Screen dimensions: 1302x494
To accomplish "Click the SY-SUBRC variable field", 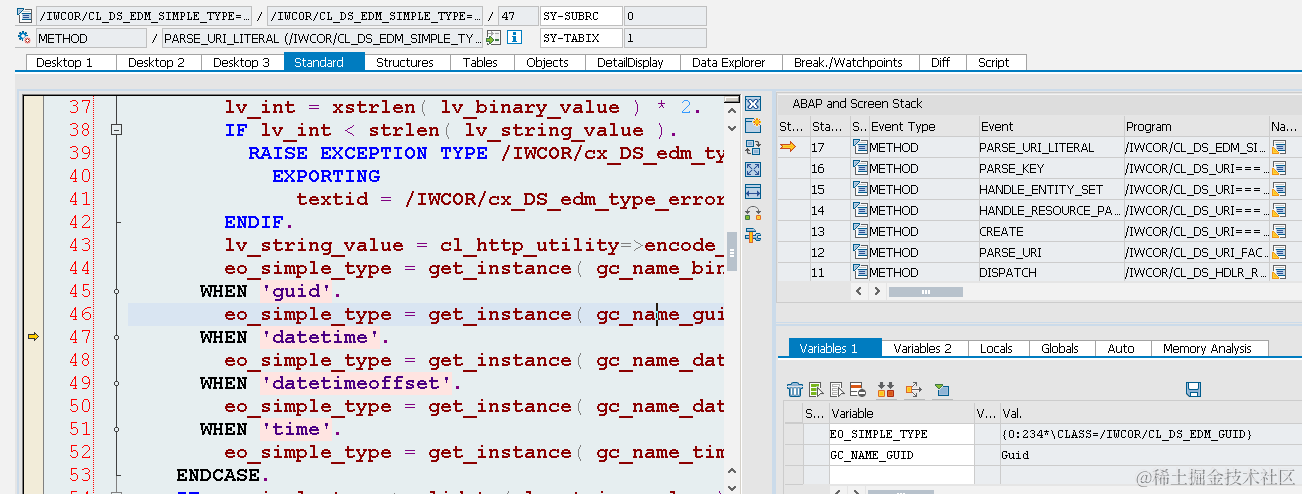I will tap(580, 16).
